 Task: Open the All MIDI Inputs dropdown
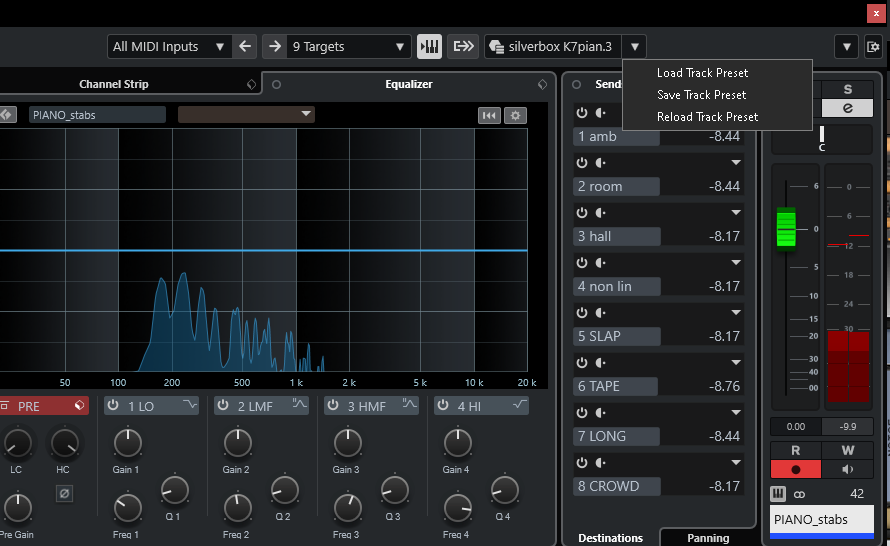point(169,47)
